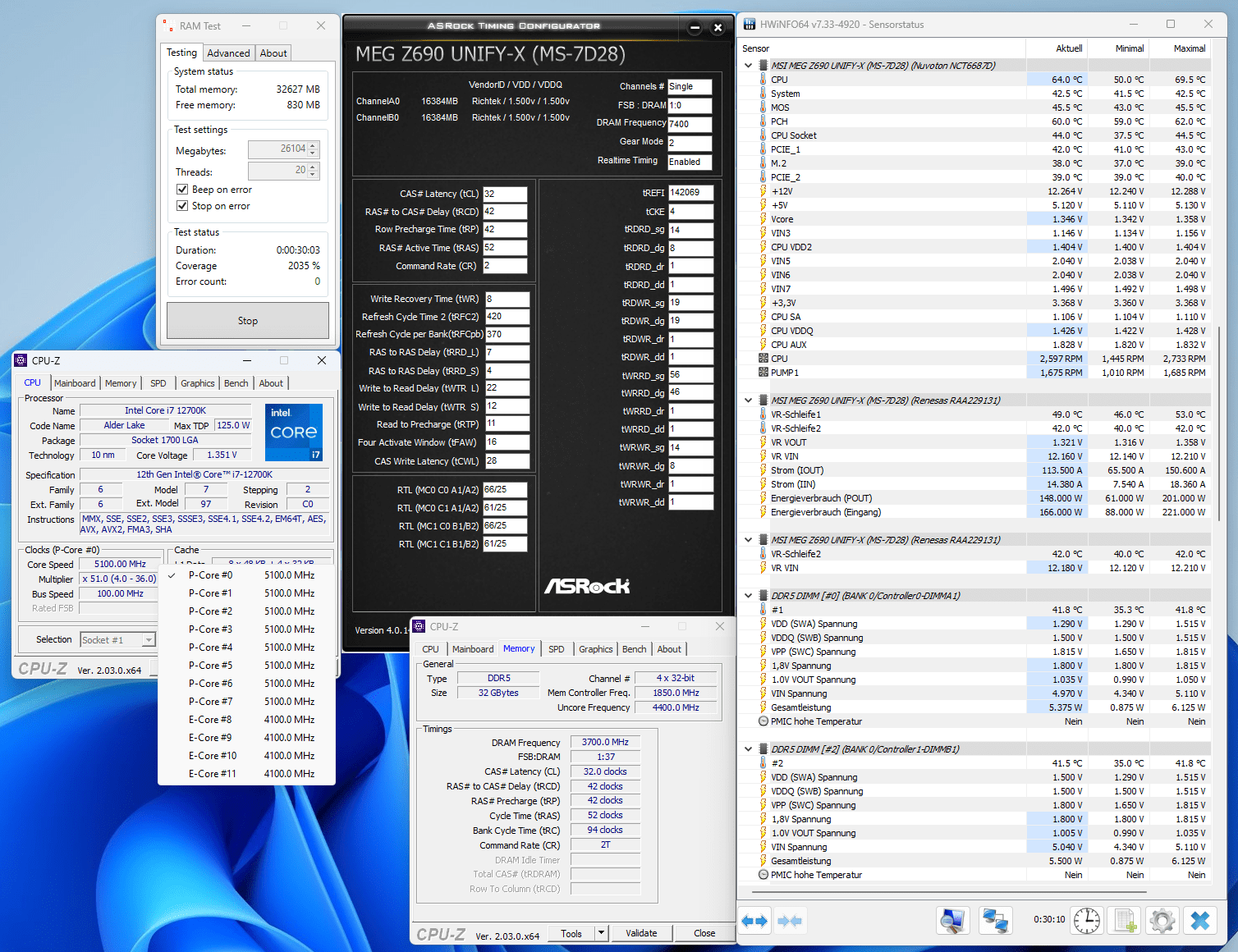Click HWiNFO64 title bar app icon

[750, 25]
